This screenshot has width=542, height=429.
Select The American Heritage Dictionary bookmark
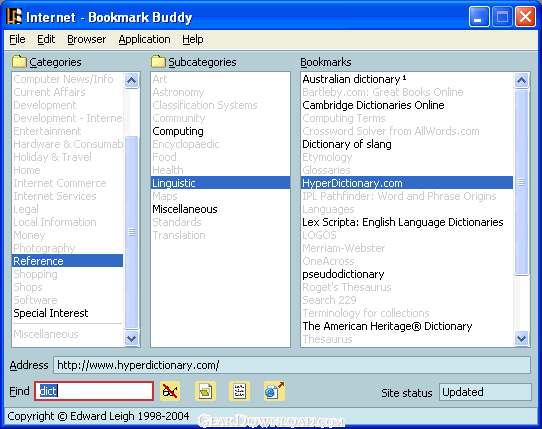(x=407, y=326)
